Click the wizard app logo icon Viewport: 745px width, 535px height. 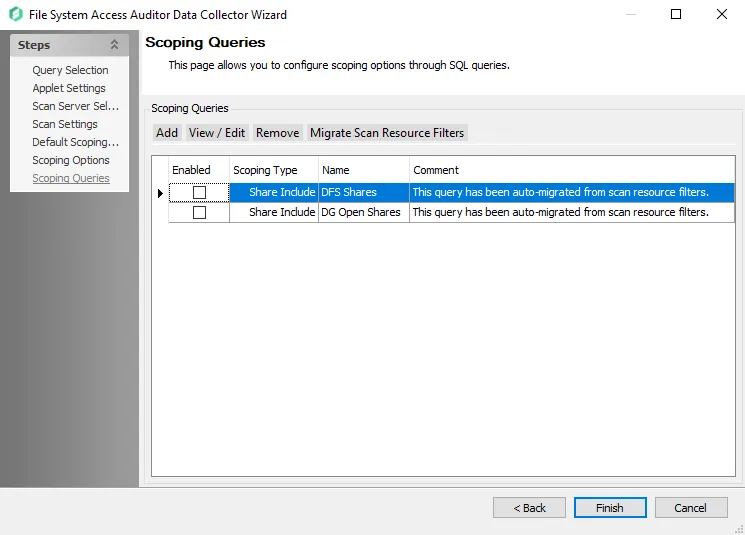pos(16,14)
